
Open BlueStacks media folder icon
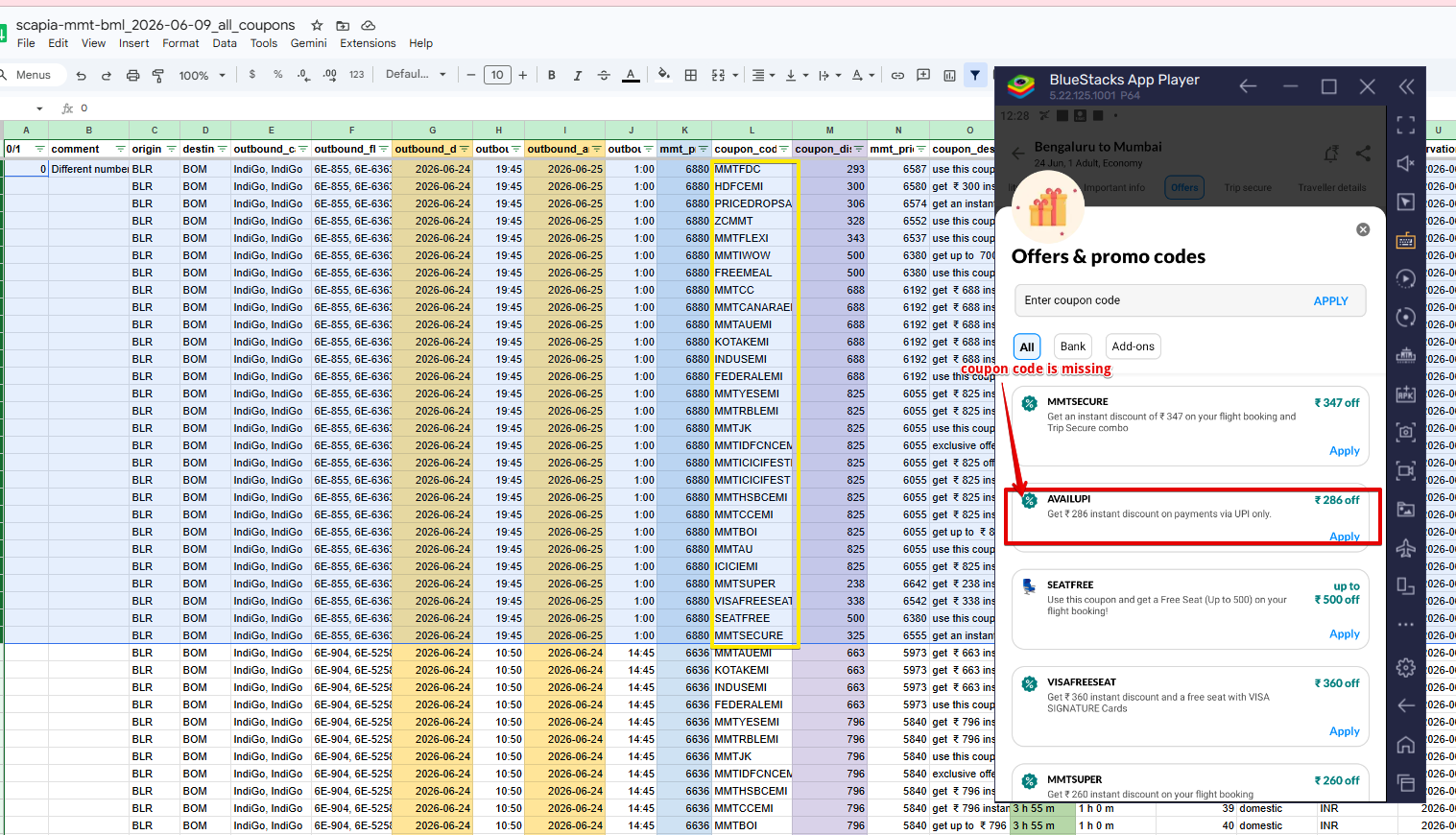[x=1406, y=509]
